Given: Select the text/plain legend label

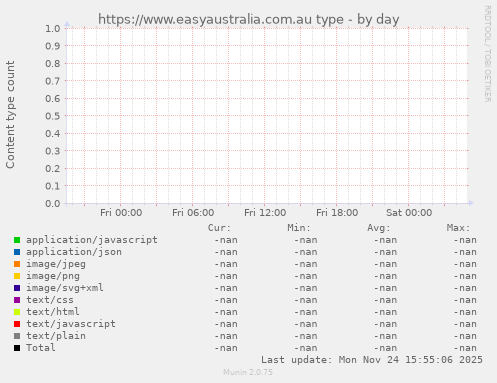Looking at the screenshot, I should (56, 336).
